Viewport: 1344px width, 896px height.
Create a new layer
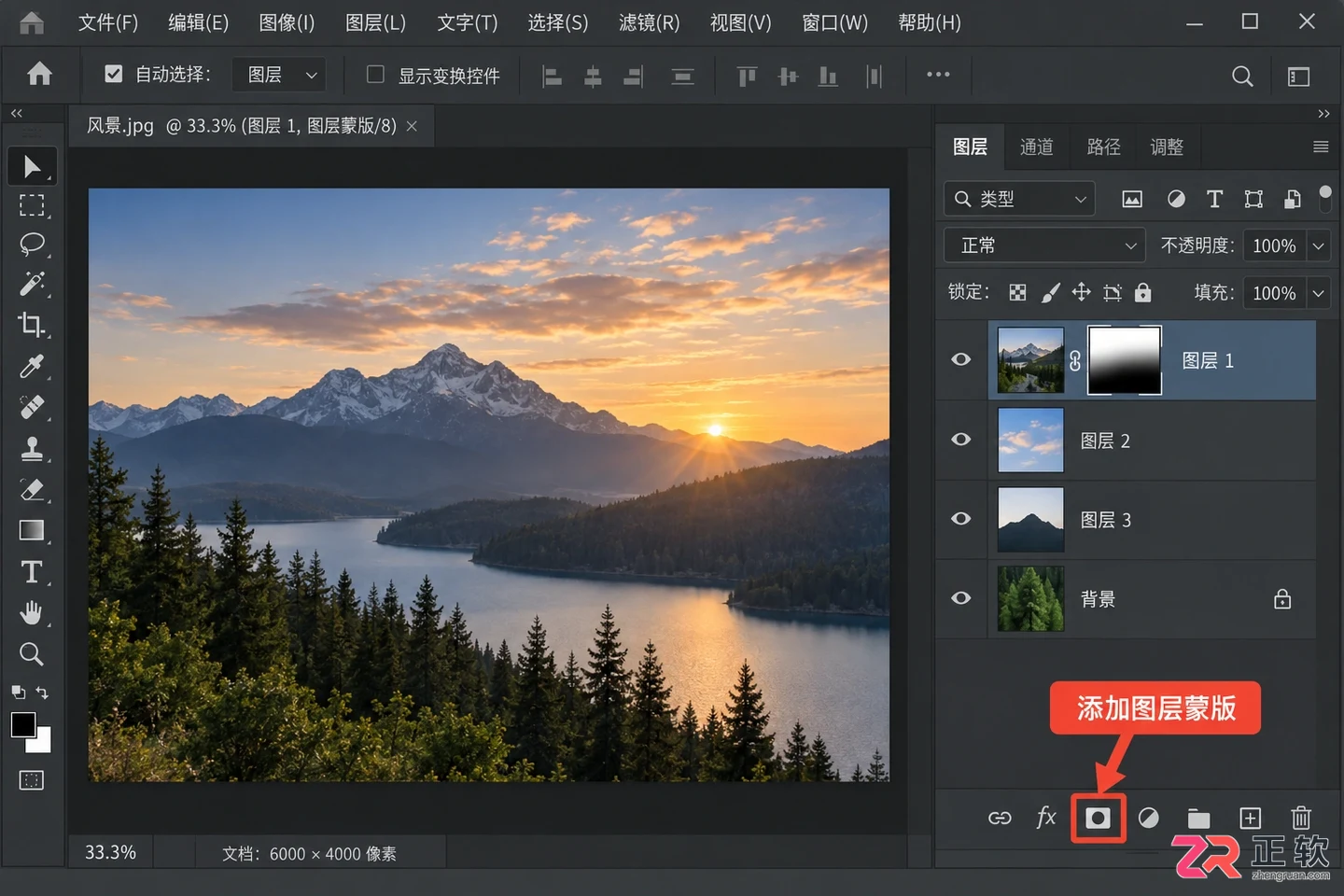click(x=1250, y=819)
